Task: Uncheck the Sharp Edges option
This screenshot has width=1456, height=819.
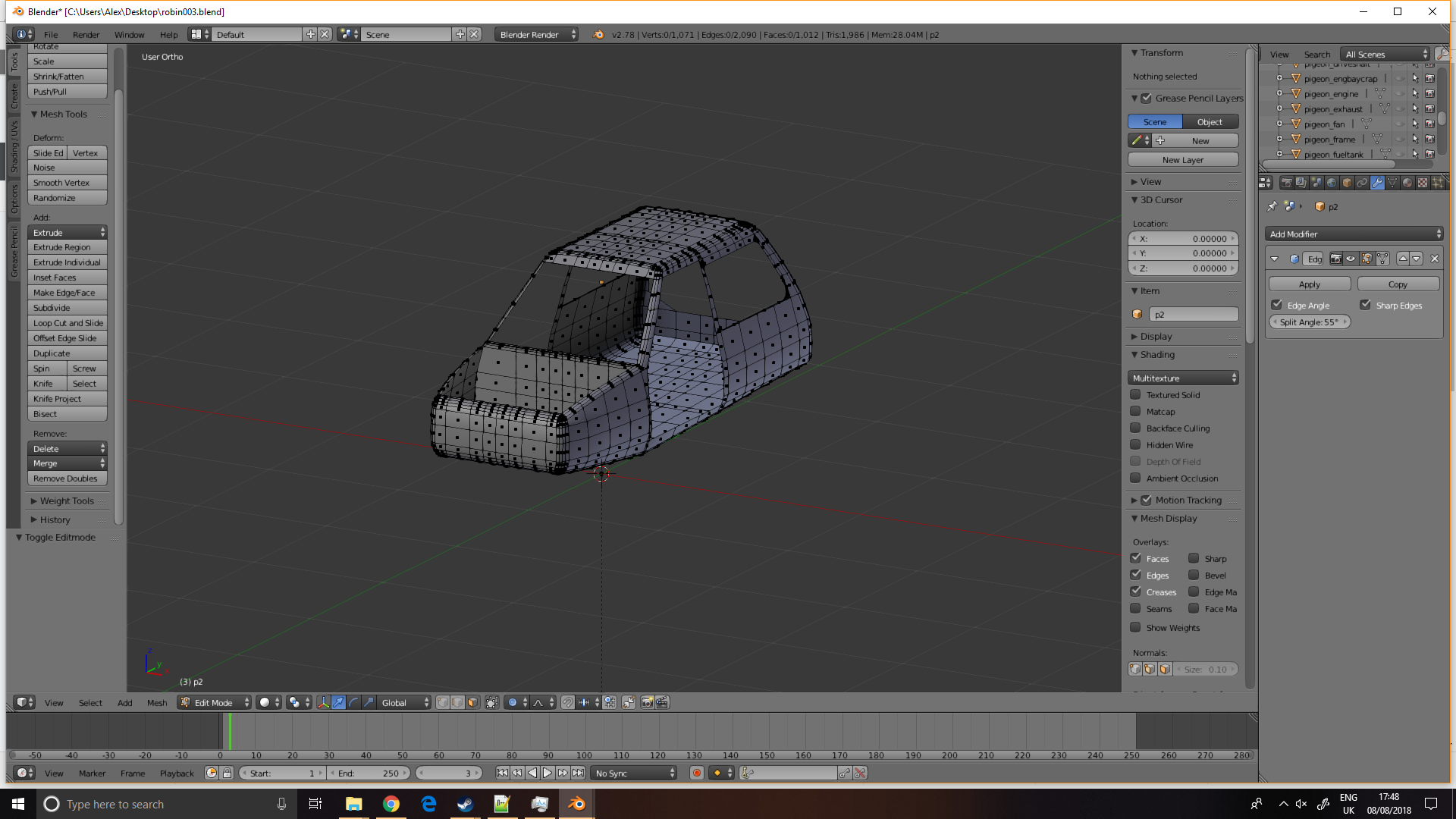Action: click(1365, 305)
